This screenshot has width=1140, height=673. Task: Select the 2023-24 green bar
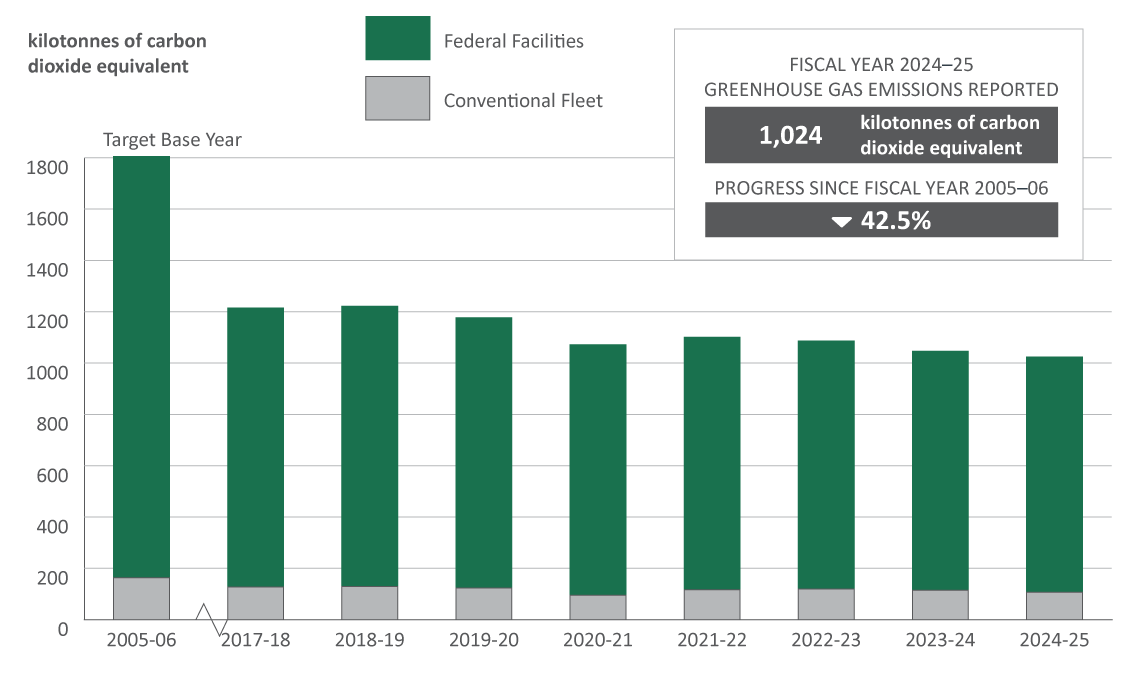940,470
